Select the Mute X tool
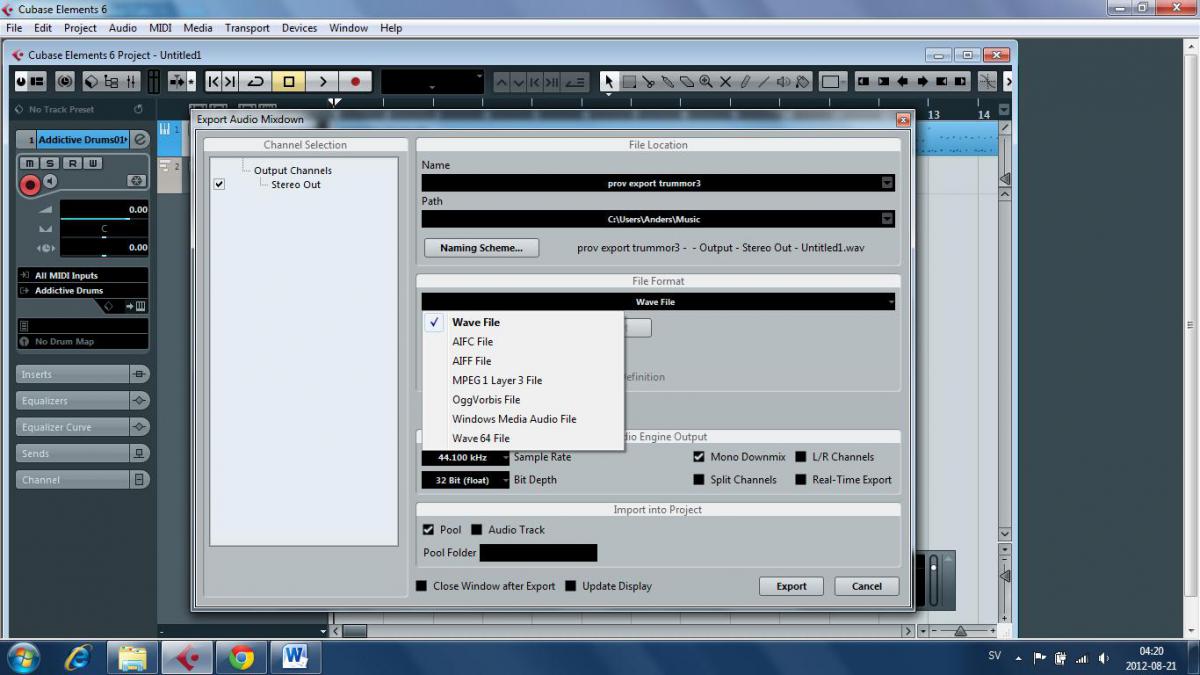Viewport: 1200px width, 675px height. pos(726,82)
